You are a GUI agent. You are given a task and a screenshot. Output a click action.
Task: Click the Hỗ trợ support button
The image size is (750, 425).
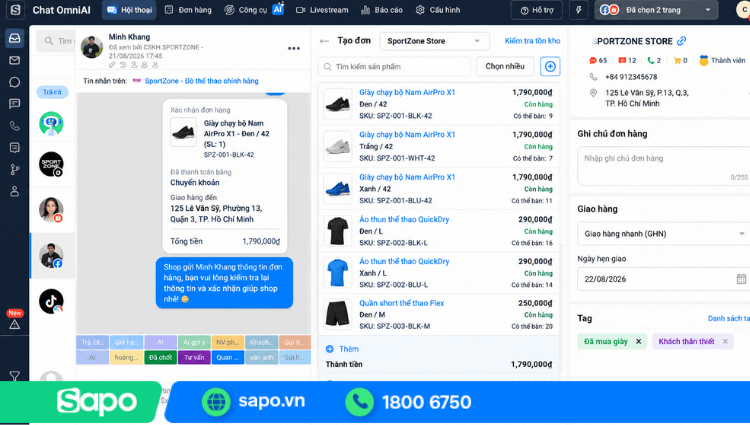(x=537, y=10)
